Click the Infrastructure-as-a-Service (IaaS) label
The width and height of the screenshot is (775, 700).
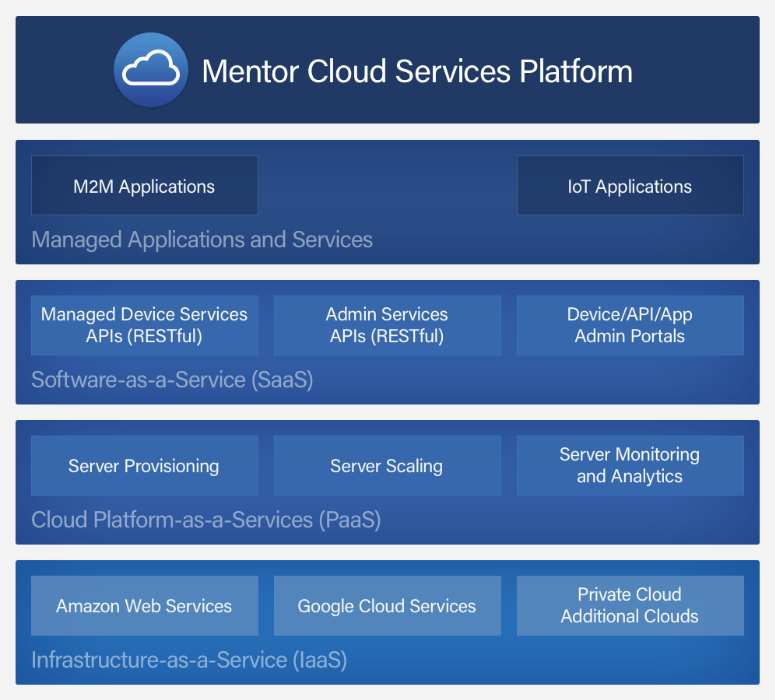pyautogui.click(x=189, y=660)
